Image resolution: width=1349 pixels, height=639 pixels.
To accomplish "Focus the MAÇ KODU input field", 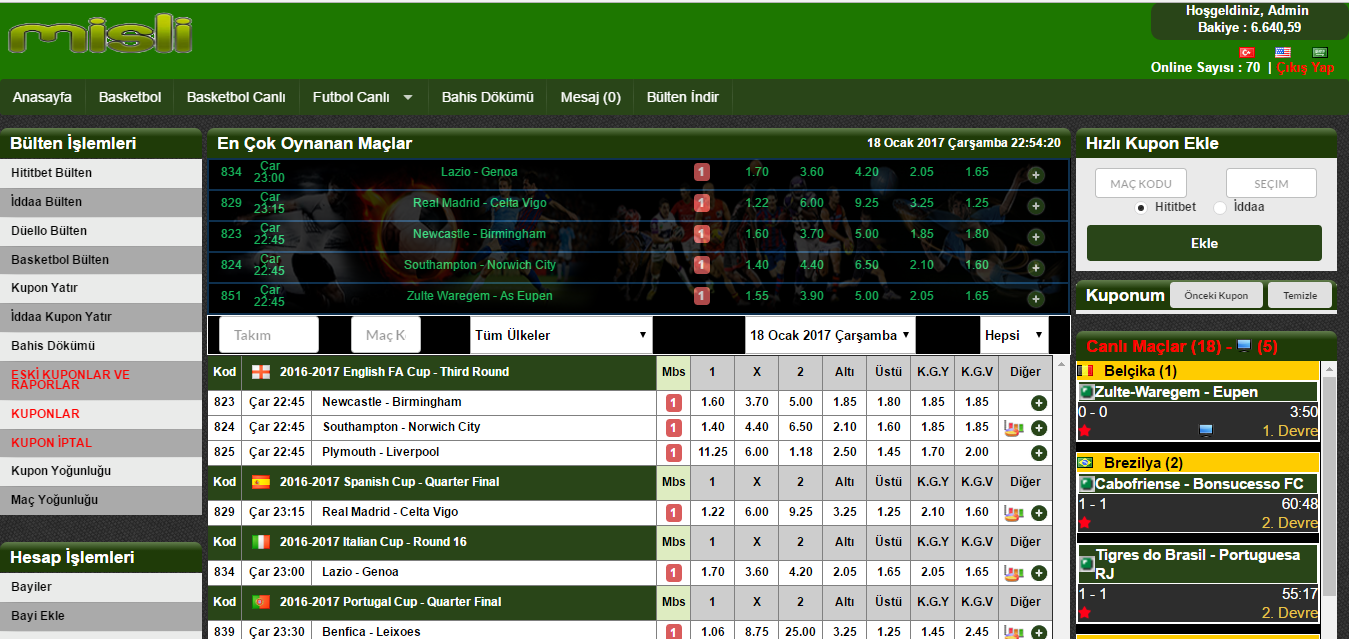I will pos(1141,183).
